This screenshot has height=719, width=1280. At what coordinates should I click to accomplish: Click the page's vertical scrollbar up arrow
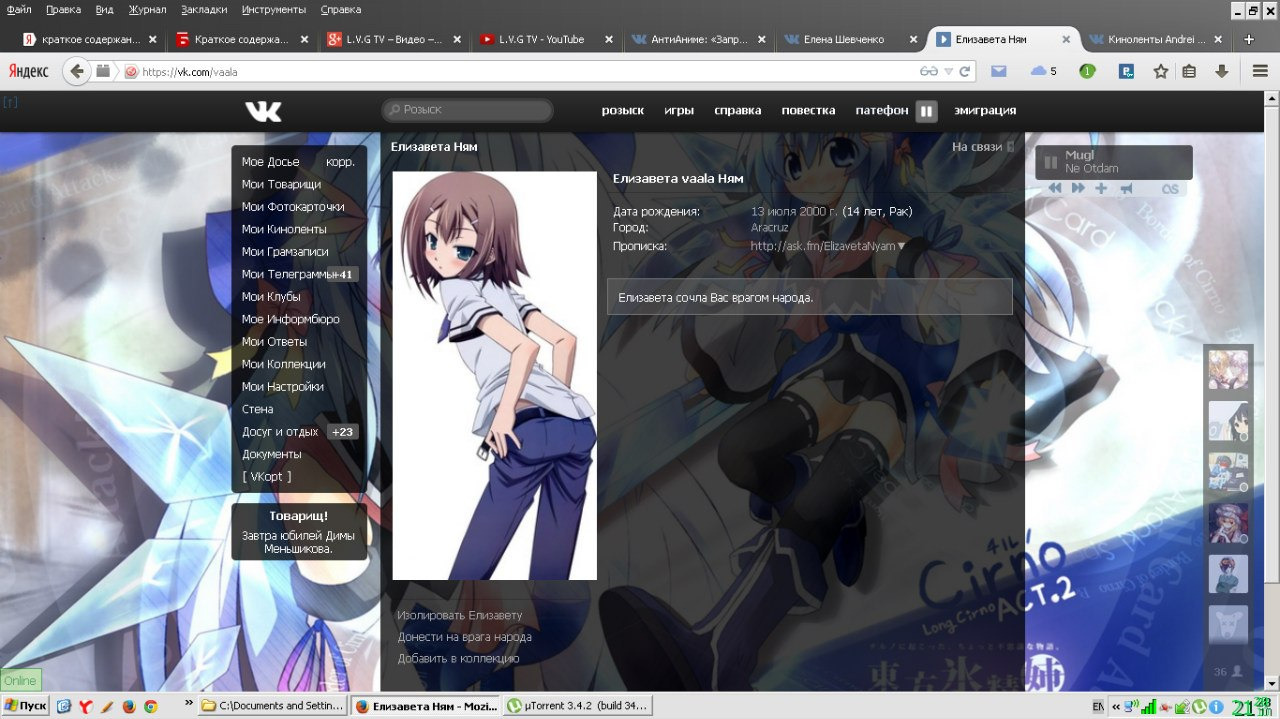tap(1271, 100)
